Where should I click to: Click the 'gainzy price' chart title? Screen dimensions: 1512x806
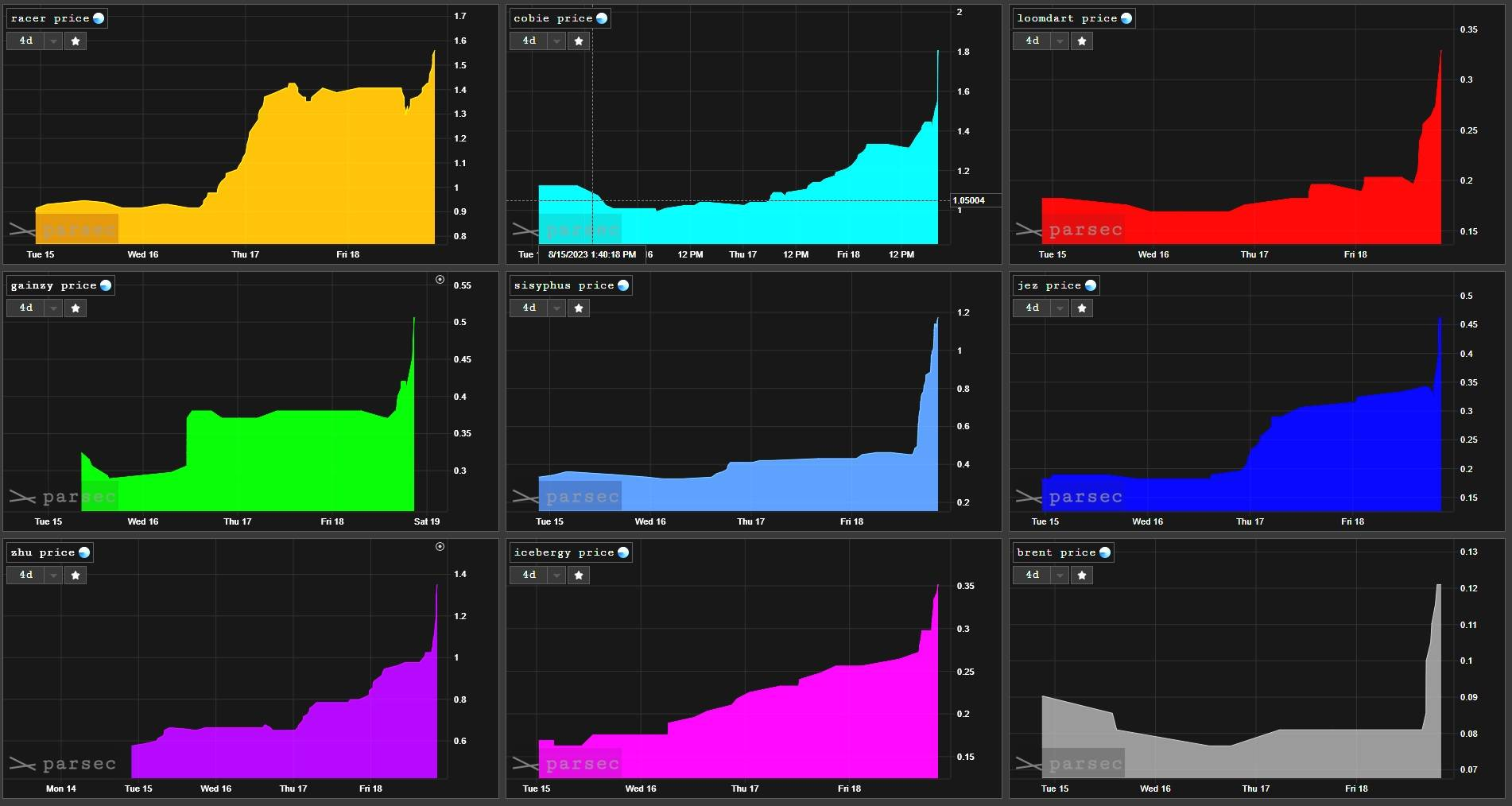(x=53, y=285)
